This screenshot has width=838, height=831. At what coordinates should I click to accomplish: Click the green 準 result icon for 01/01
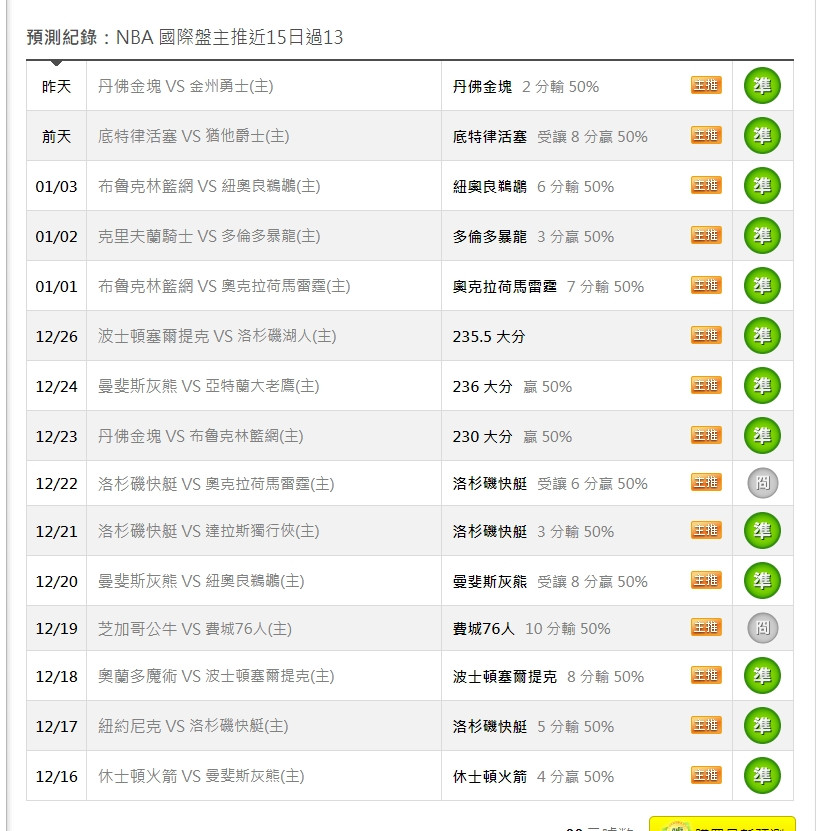(762, 285)
